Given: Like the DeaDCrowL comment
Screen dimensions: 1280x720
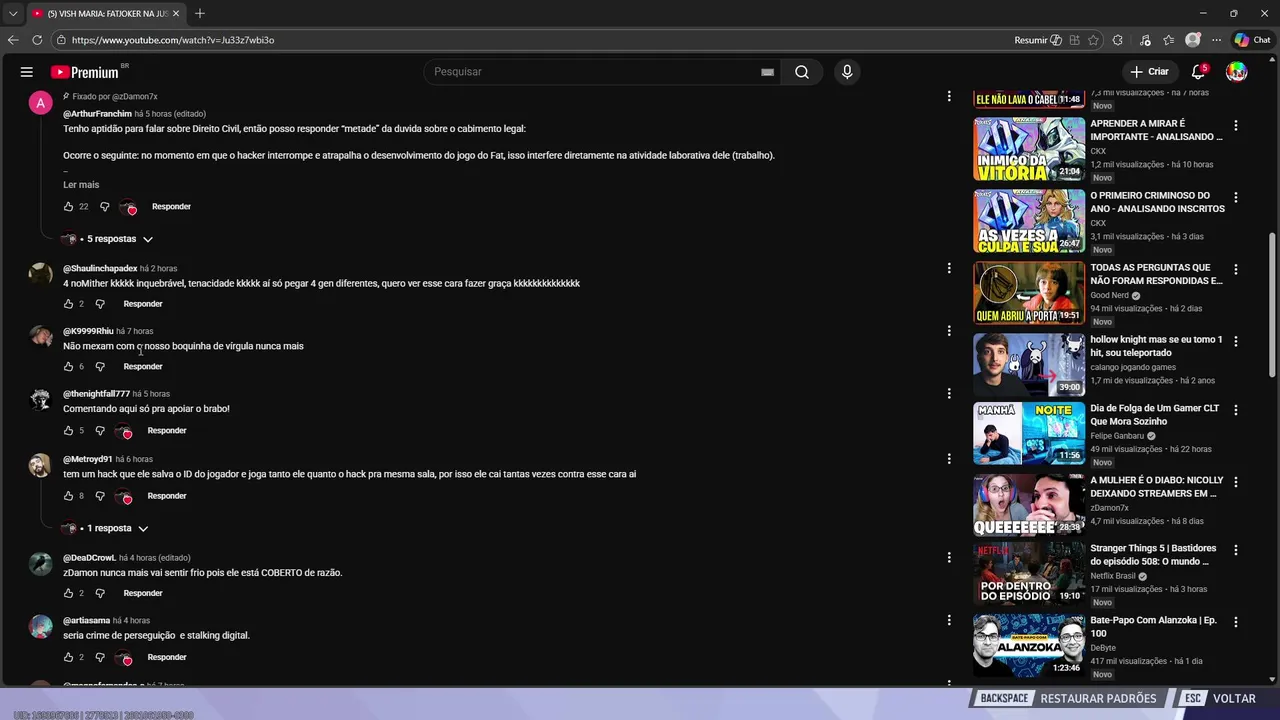Looking at the screenshot, I should [x=69, y=593].
